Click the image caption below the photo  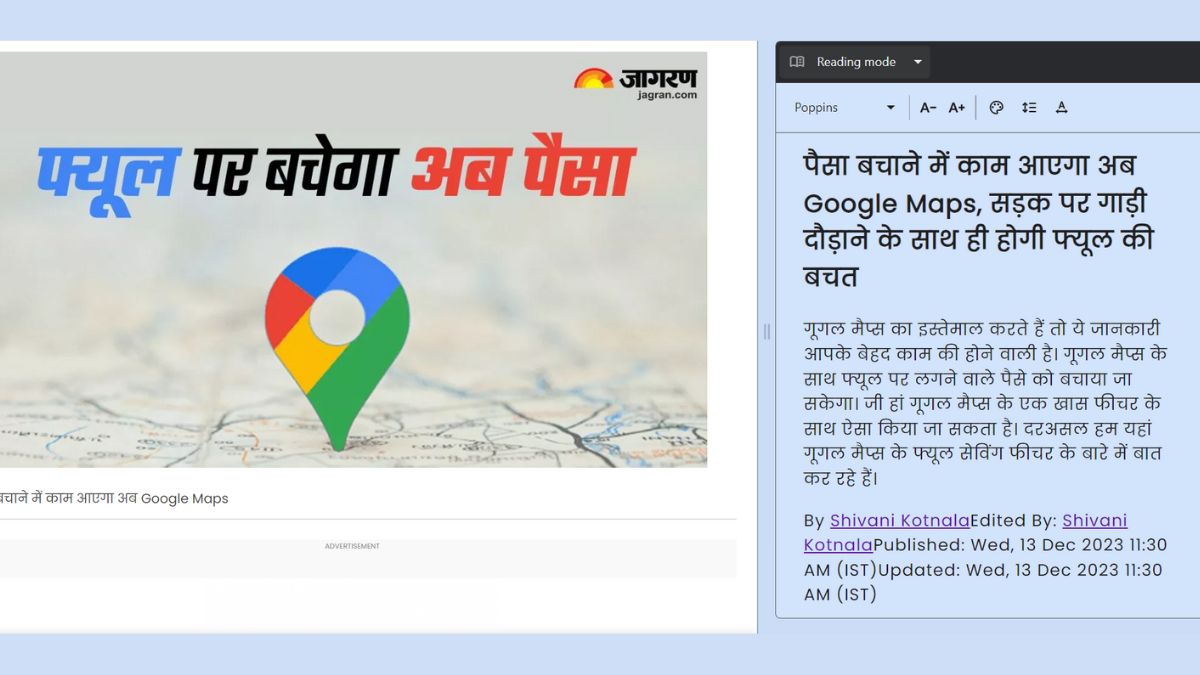tap(114, 498)
